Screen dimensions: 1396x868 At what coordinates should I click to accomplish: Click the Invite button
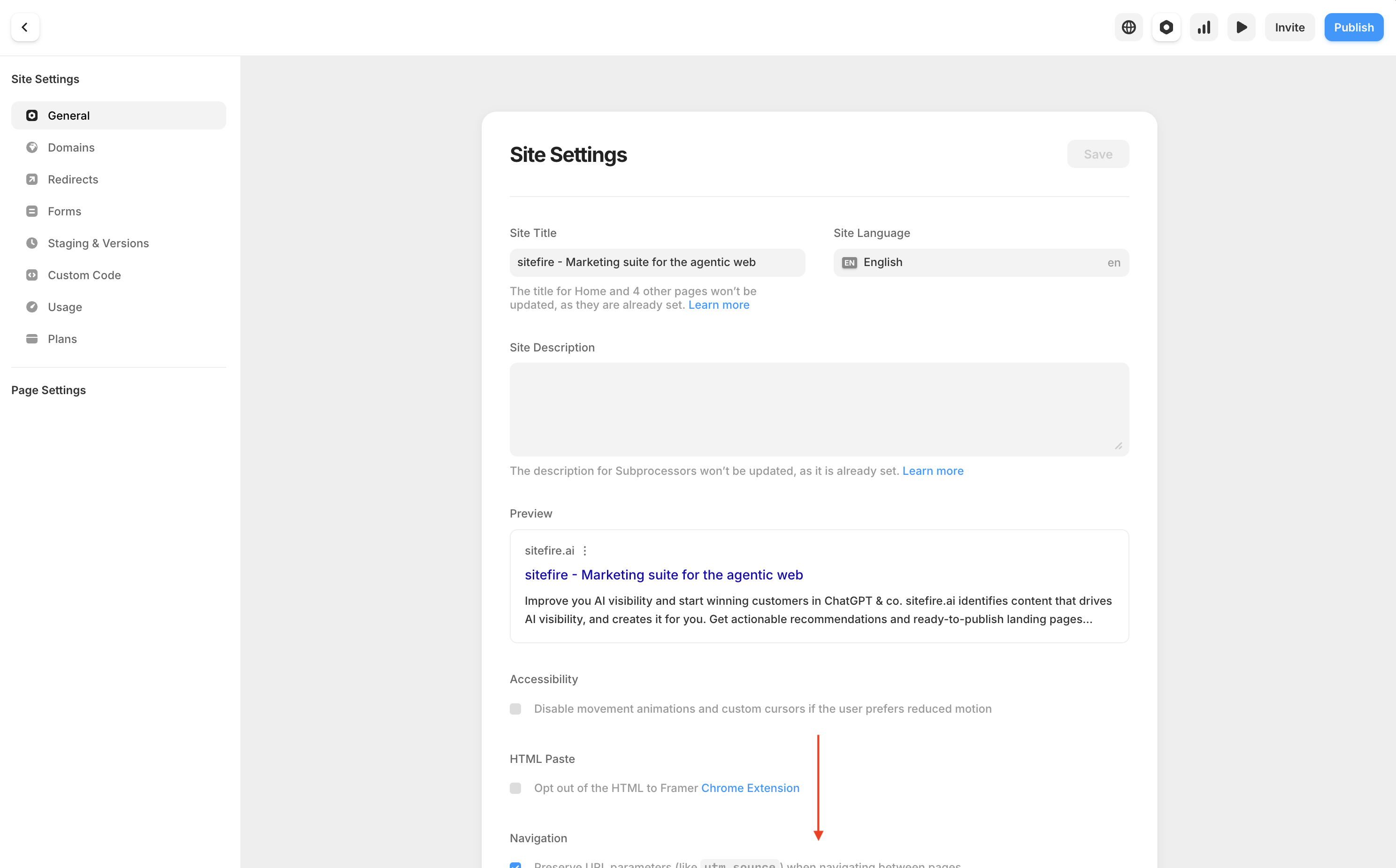[x=1290, y=27]
